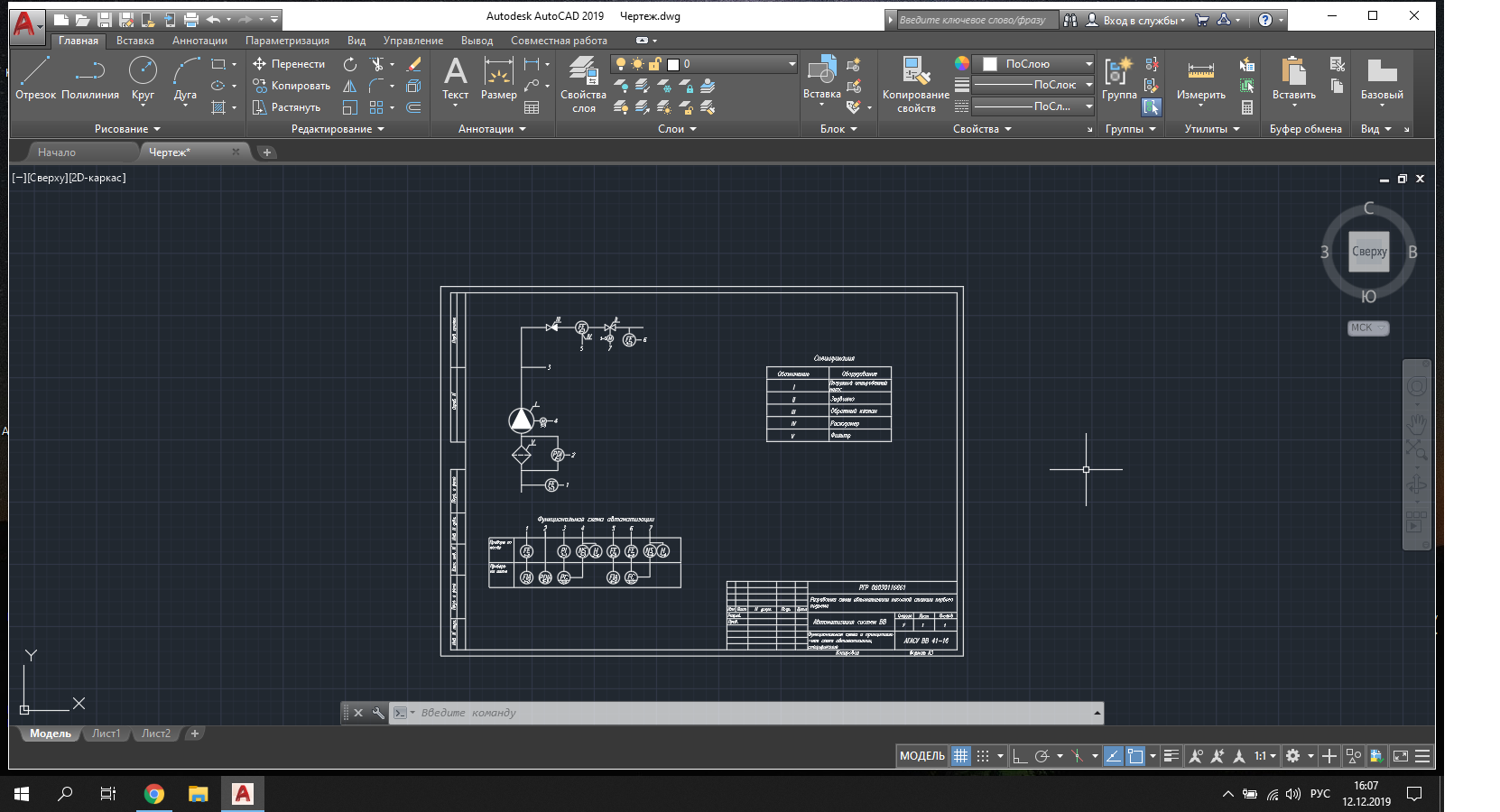This screenshot has height=812, width=1500.
Task: Toggle grid display in status bar
Action: [961, 756]
